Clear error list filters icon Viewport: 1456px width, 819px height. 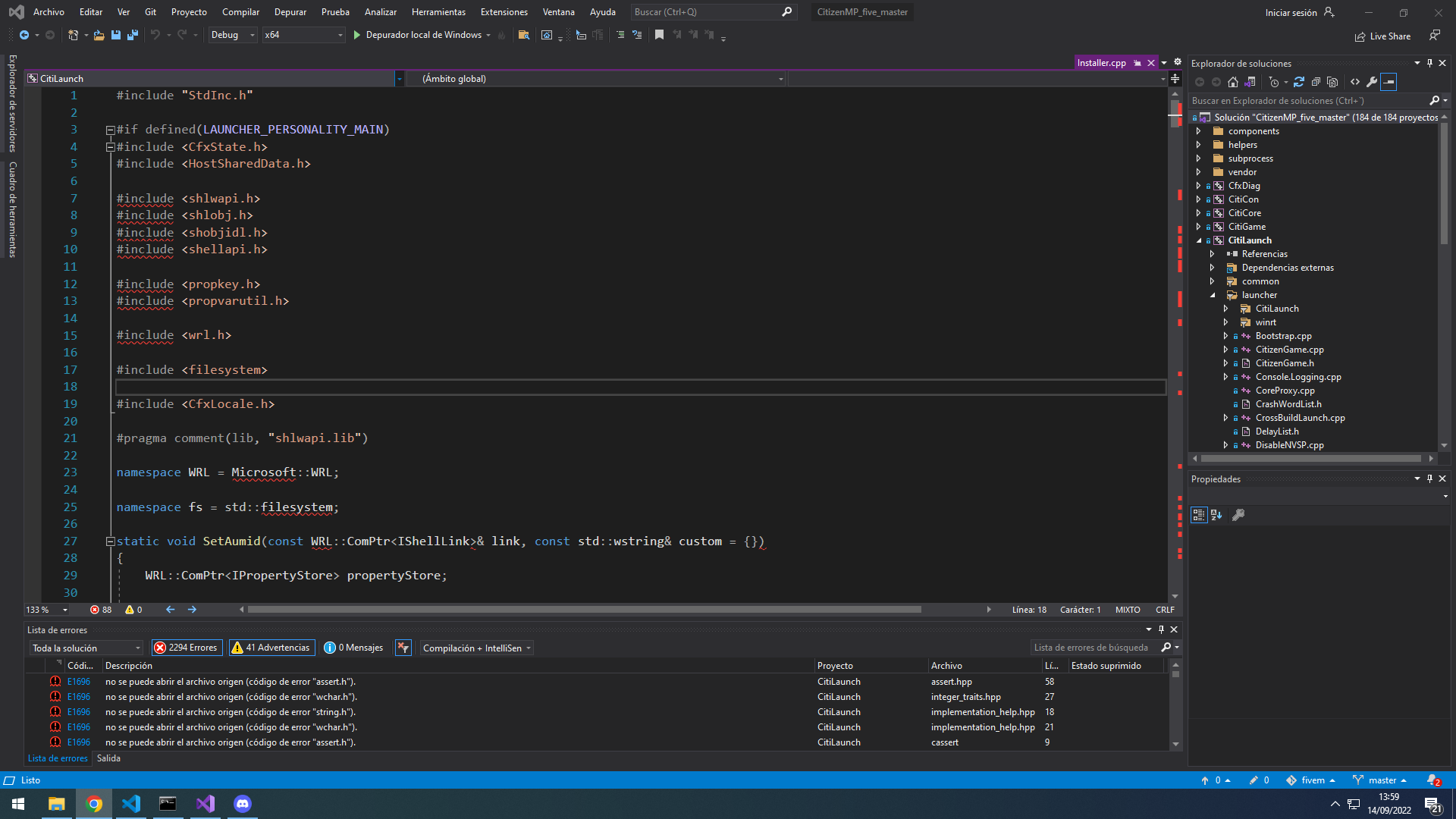(403, 648)
